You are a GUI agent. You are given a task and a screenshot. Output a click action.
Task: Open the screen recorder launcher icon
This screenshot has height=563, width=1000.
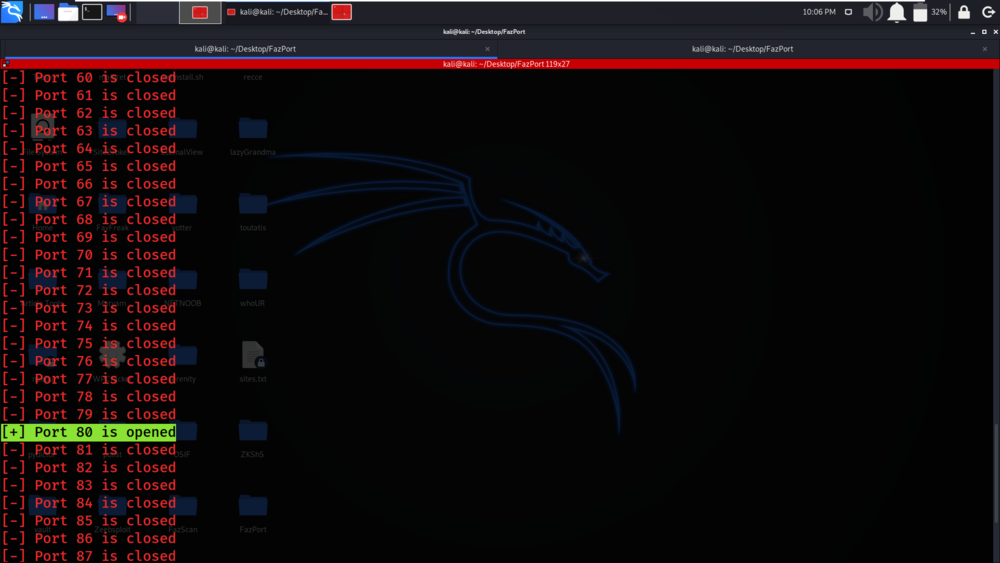[x=117, y=12]
